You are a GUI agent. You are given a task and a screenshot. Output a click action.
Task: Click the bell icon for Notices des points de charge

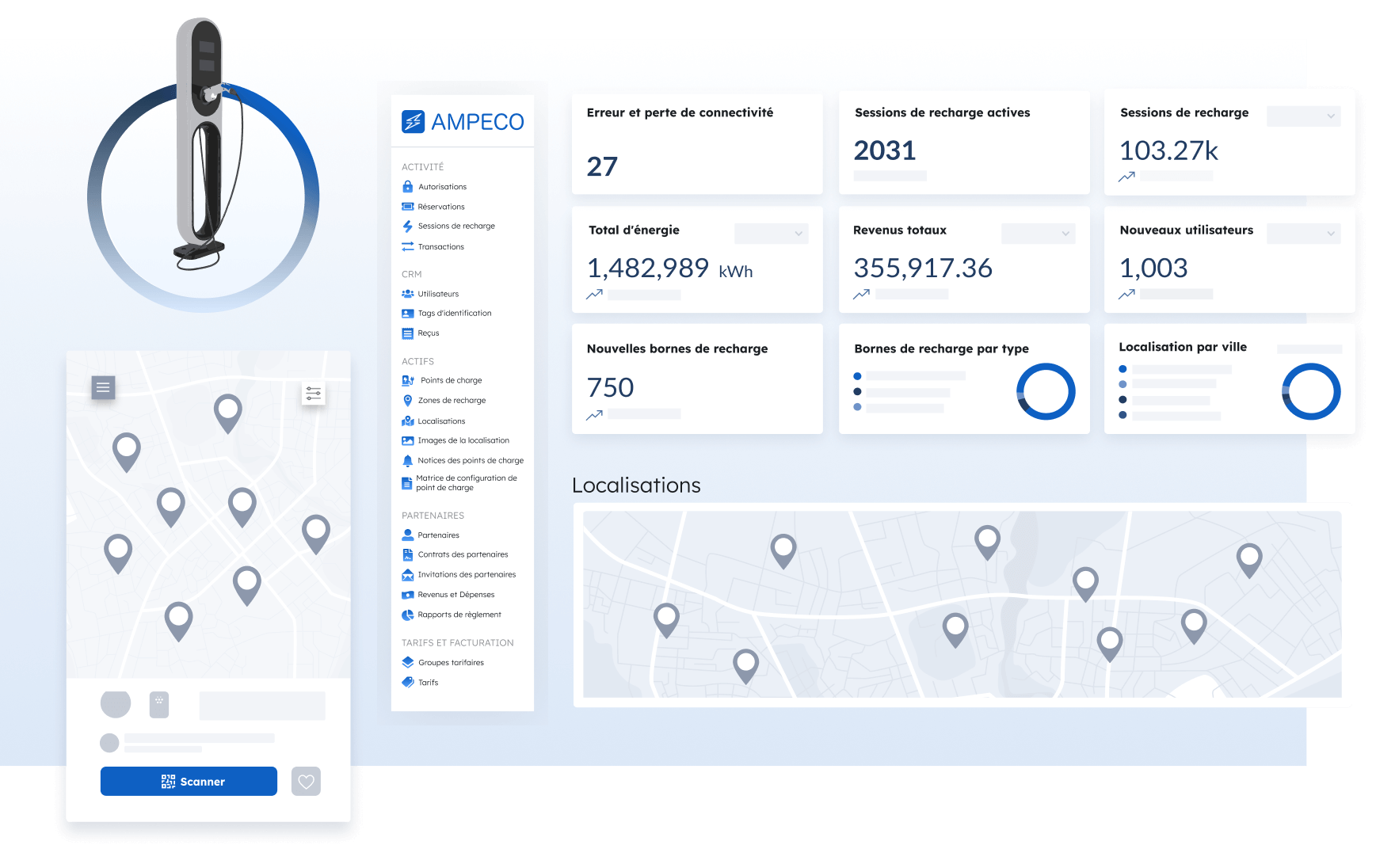(x=407, y=460)
